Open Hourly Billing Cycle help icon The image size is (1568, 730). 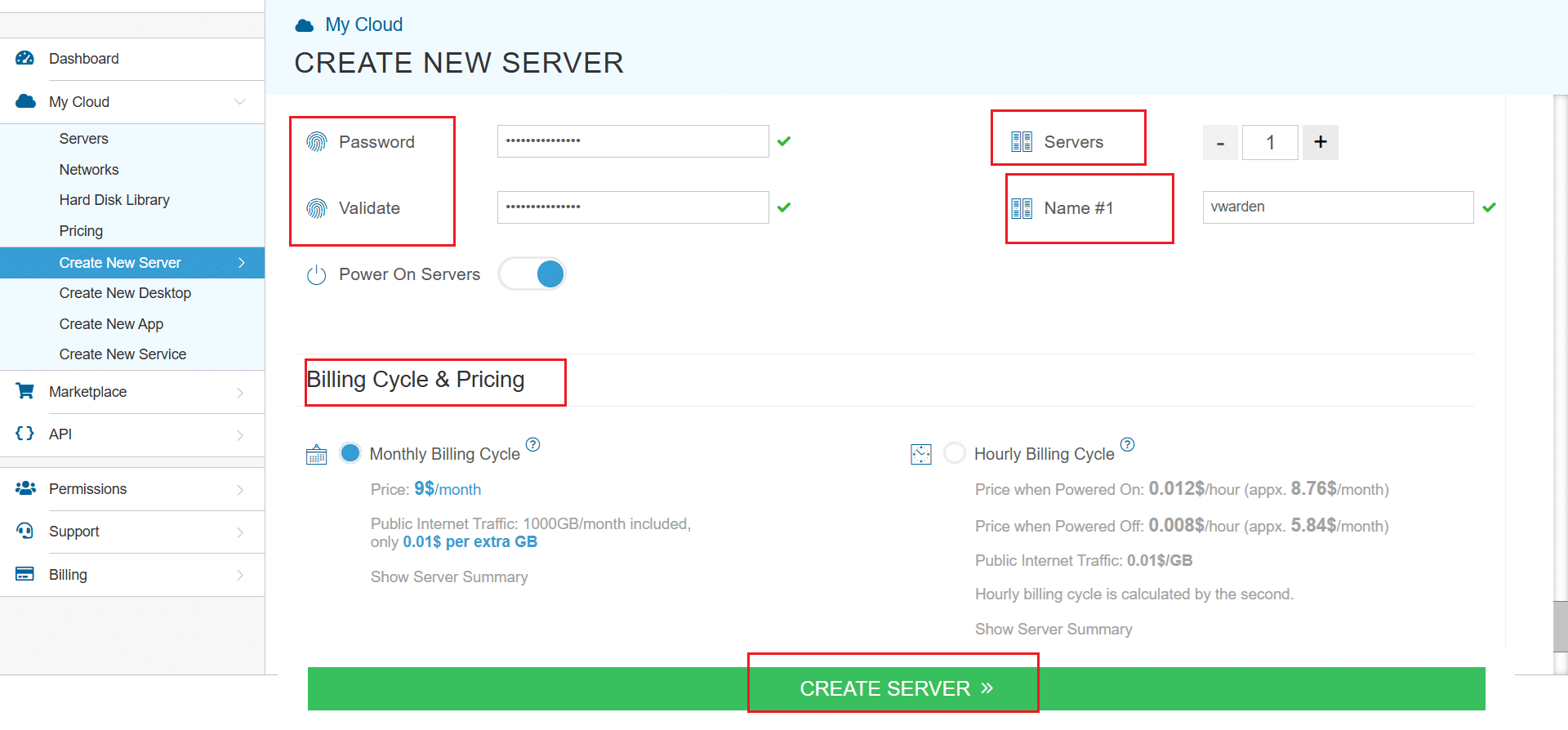click(1128, 444)
